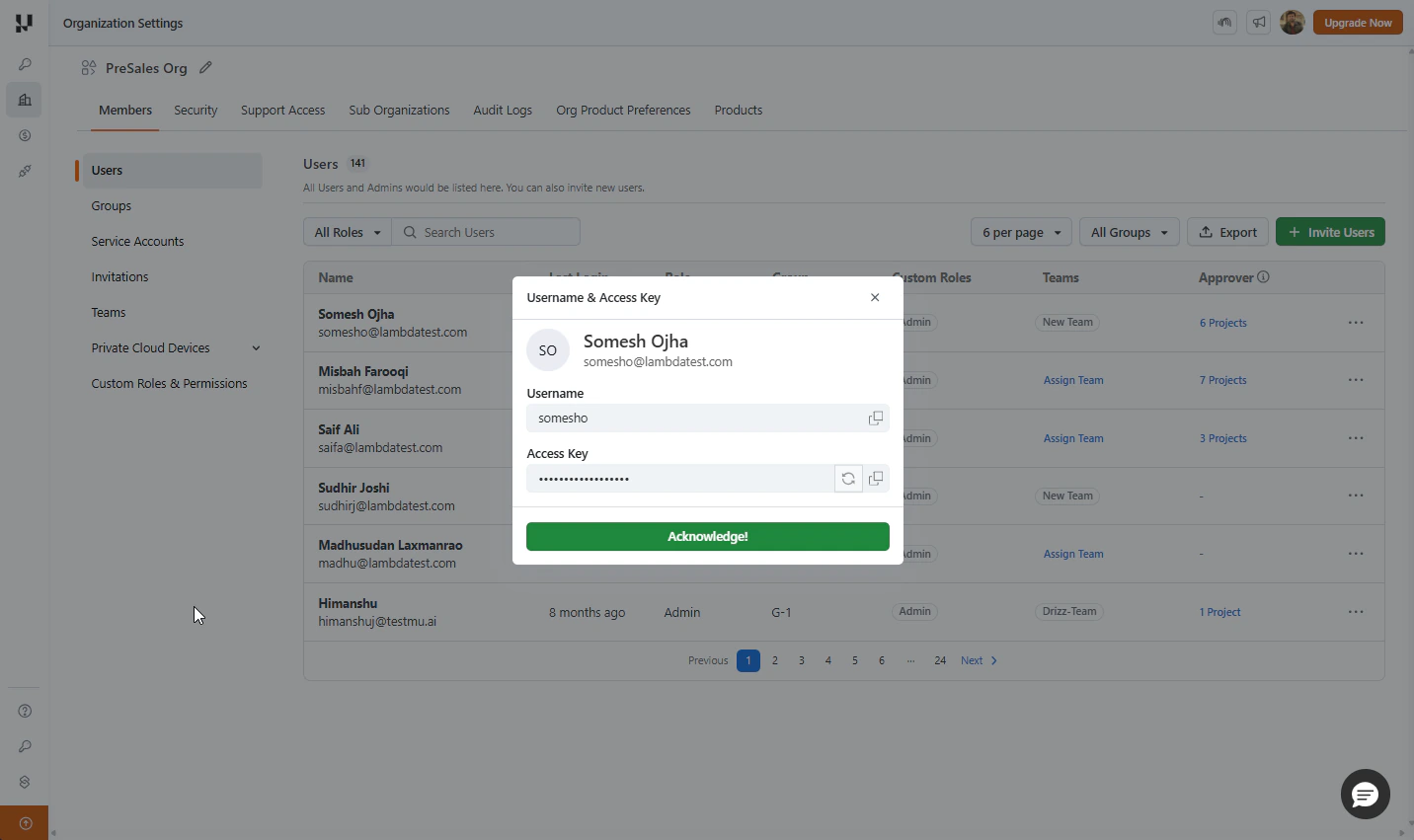Change the 6 per page setting
The image size is (1414, 840).
point(1021,232)
